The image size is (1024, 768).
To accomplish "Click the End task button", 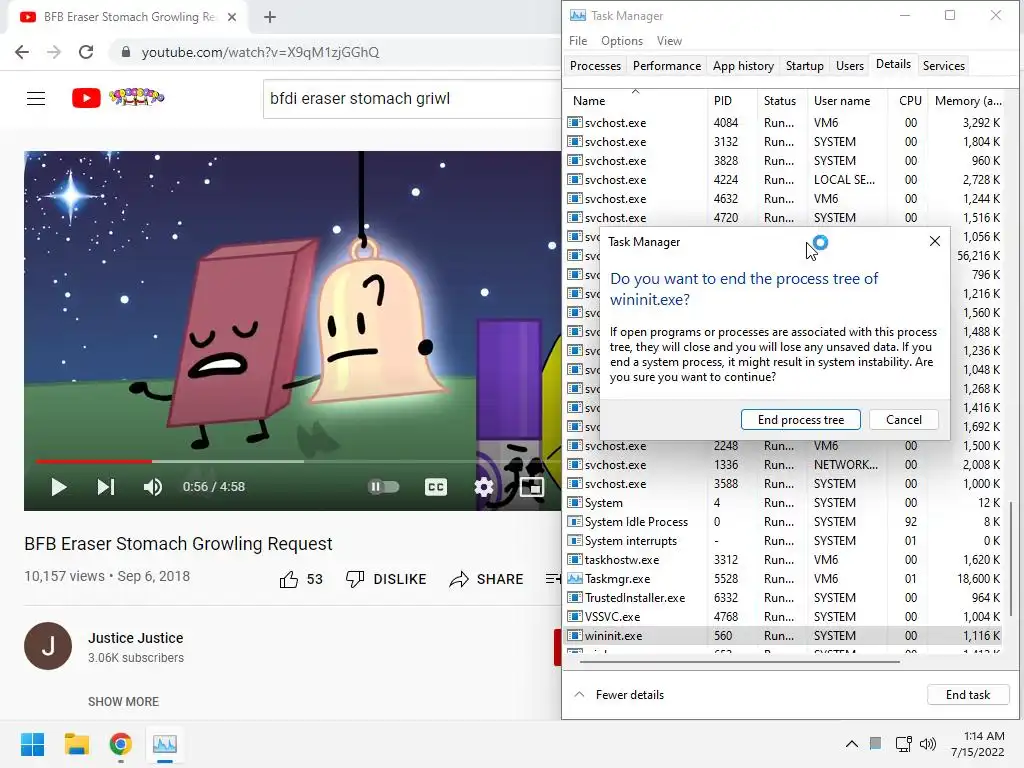I will (x=968, y=695).
